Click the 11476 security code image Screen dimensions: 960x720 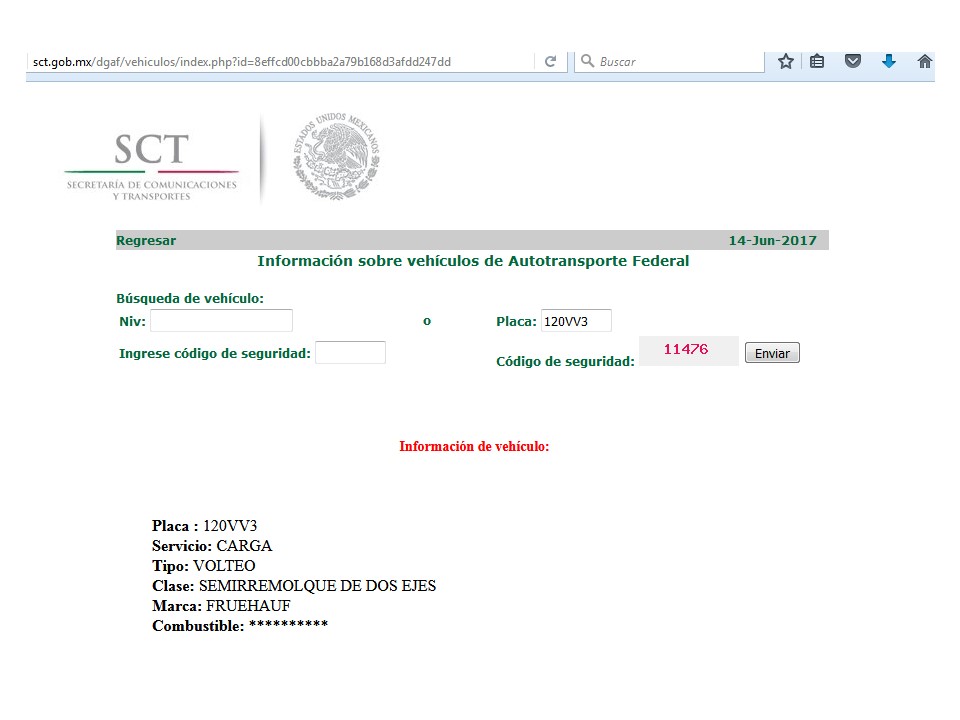click(687, 351)
